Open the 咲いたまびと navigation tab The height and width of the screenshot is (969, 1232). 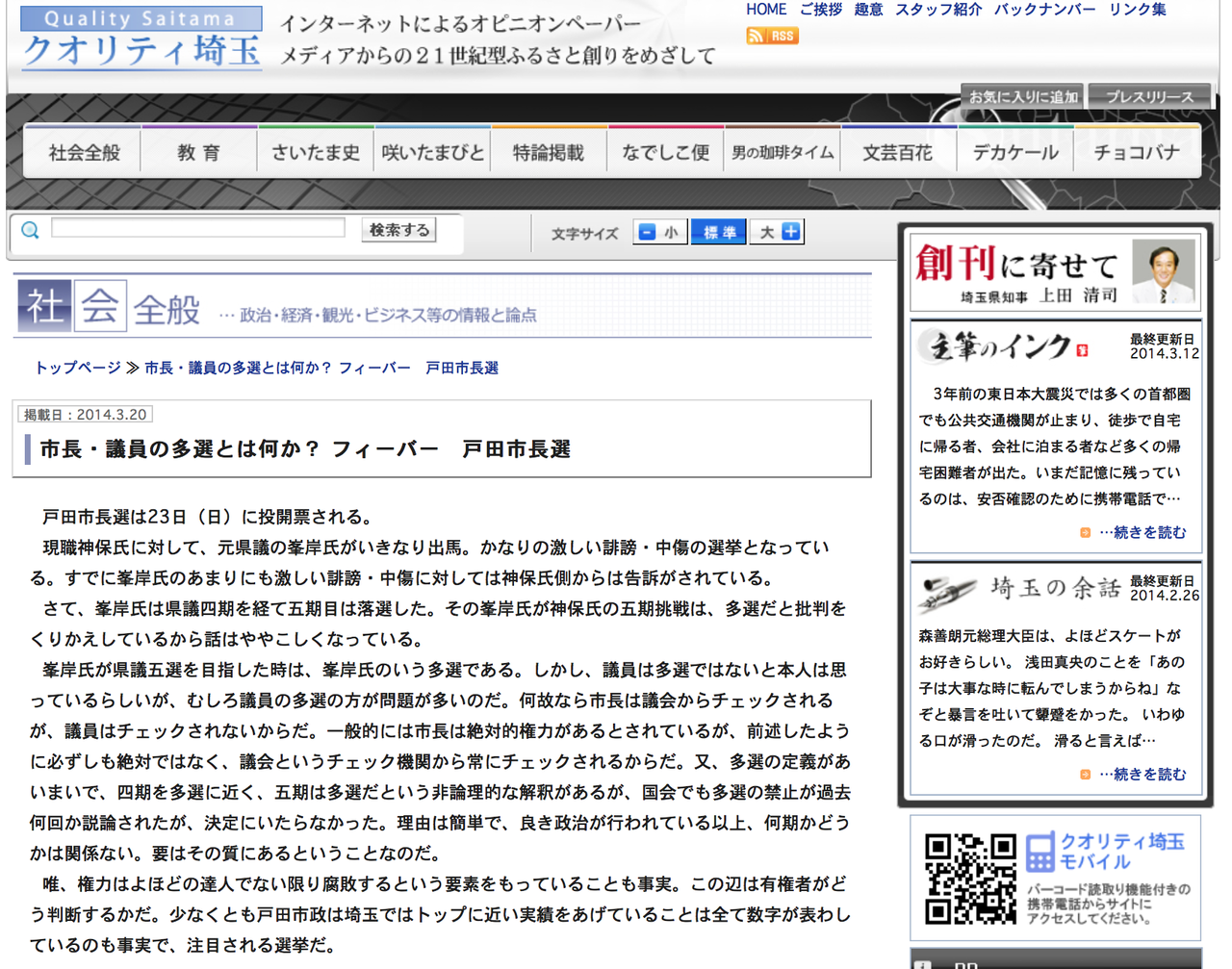click(x=433, y=152)
